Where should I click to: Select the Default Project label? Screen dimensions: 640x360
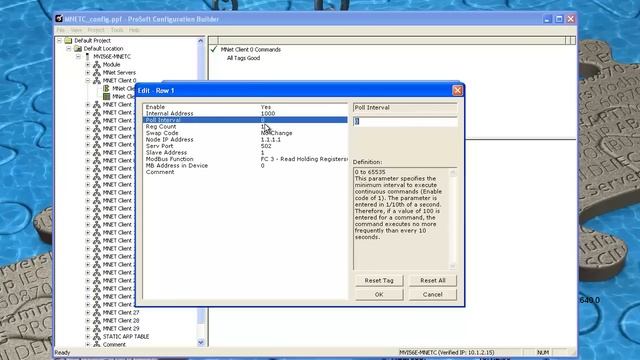pos(92,40)
